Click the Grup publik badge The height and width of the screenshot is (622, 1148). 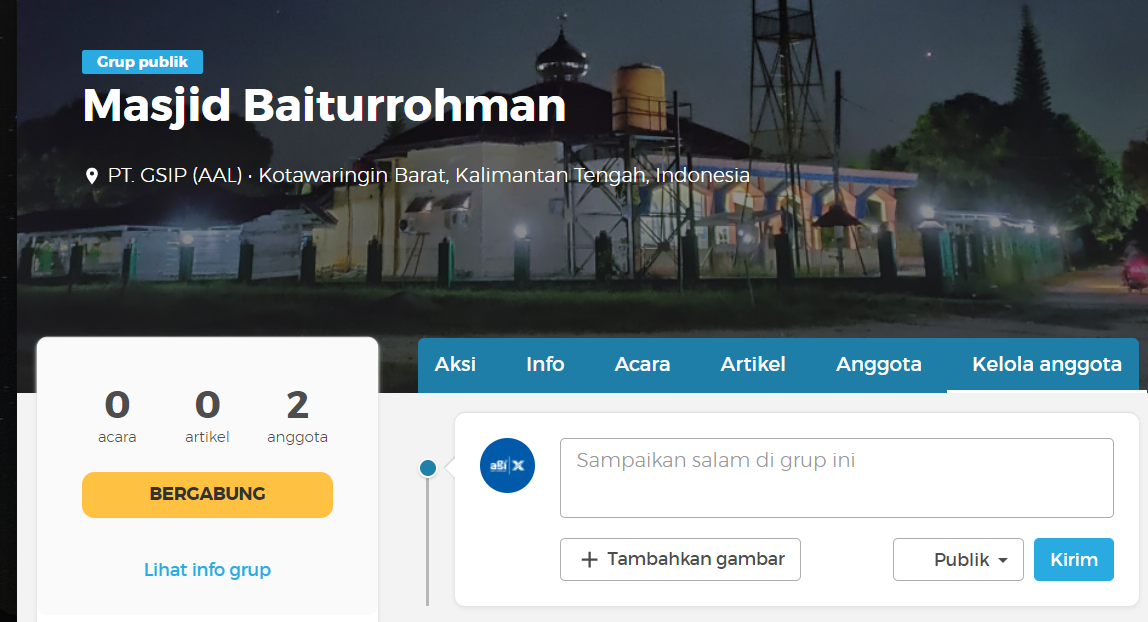[142, 62]
